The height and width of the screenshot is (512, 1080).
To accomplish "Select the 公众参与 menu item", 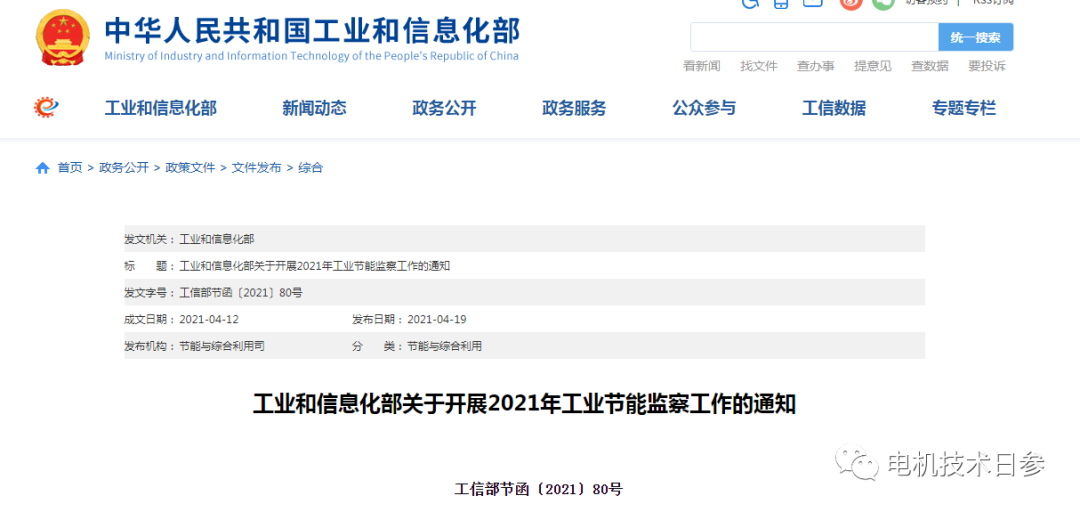I will coord(704,108).
